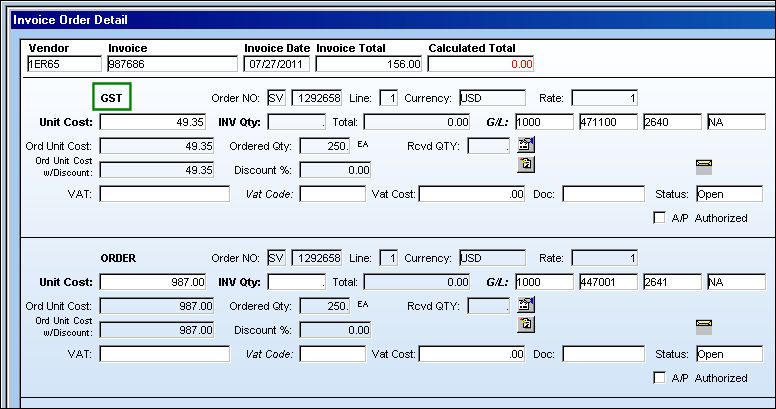Click the Invoice Order Detail title bar
This screenshot has height=409, width=776.
[x=393, y=20]
